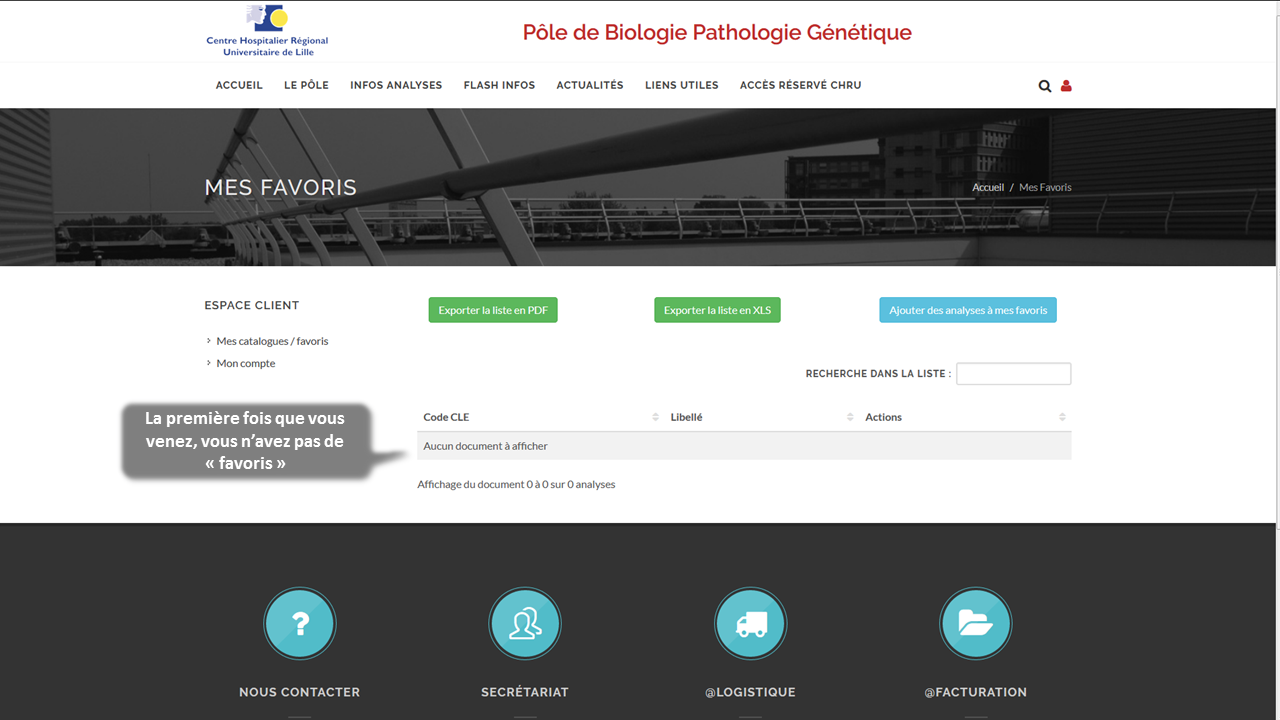1280x720 pixels.
Task: Open the Facturation folder icon
Action: pyautogui.click(x=976, y=623)
